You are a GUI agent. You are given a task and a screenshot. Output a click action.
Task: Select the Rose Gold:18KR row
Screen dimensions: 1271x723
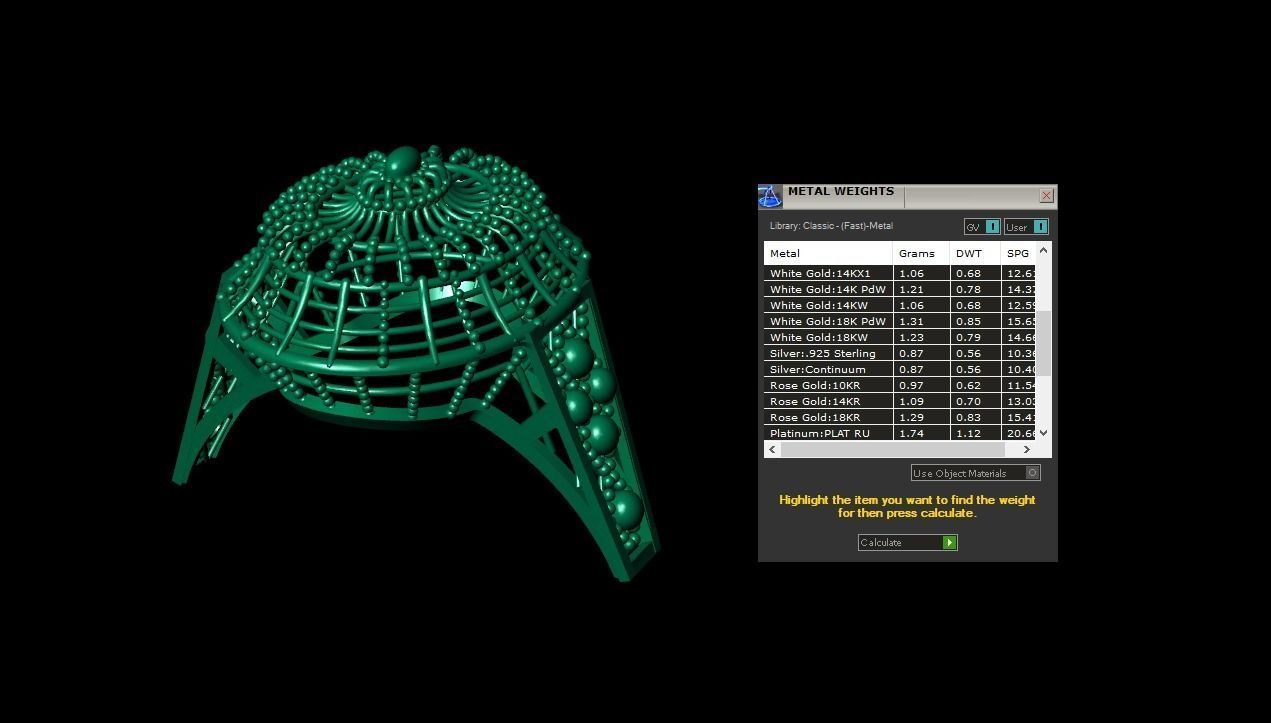click(900, 417)
